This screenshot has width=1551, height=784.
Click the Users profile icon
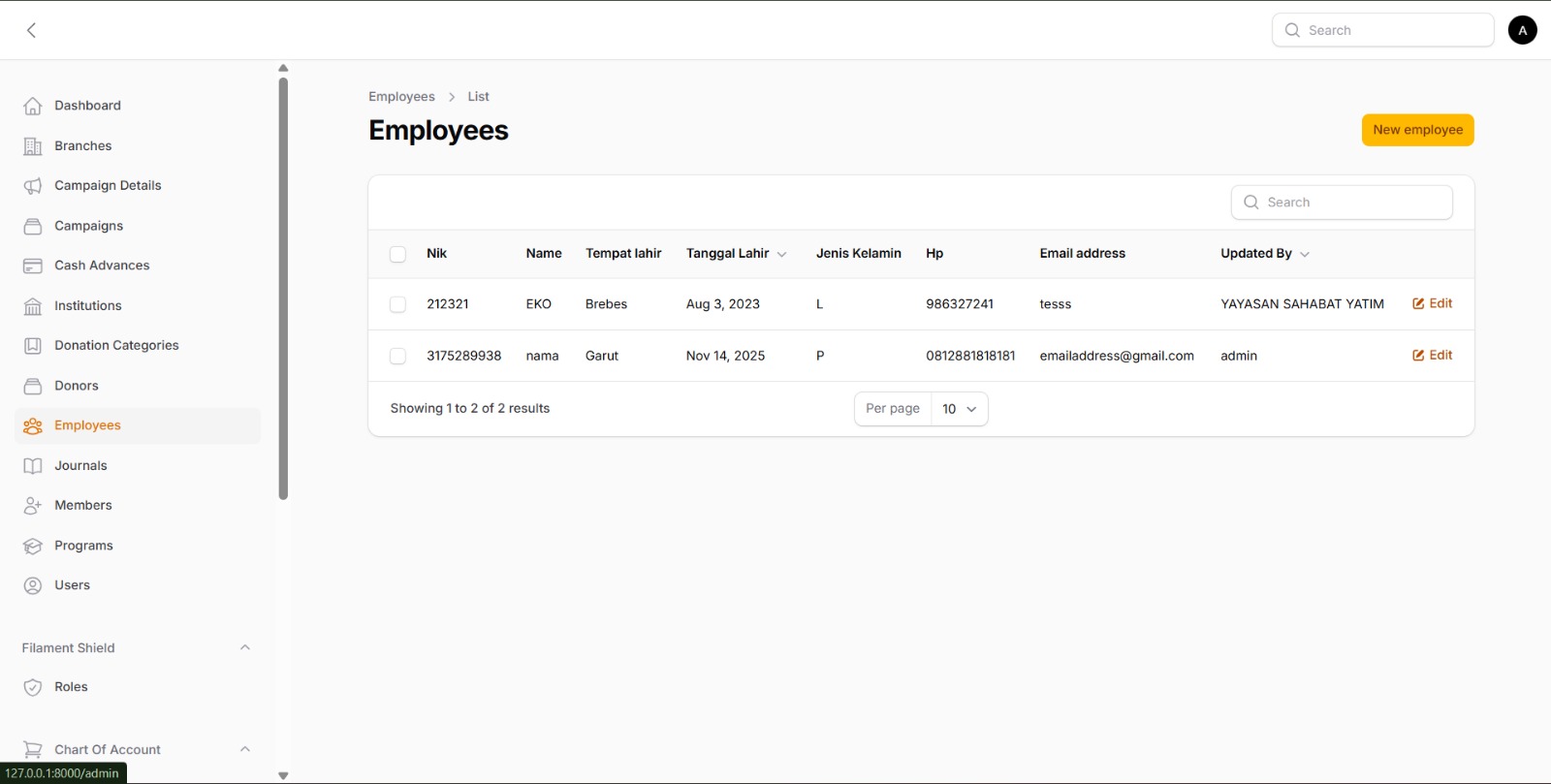click(x=33, y=585)
